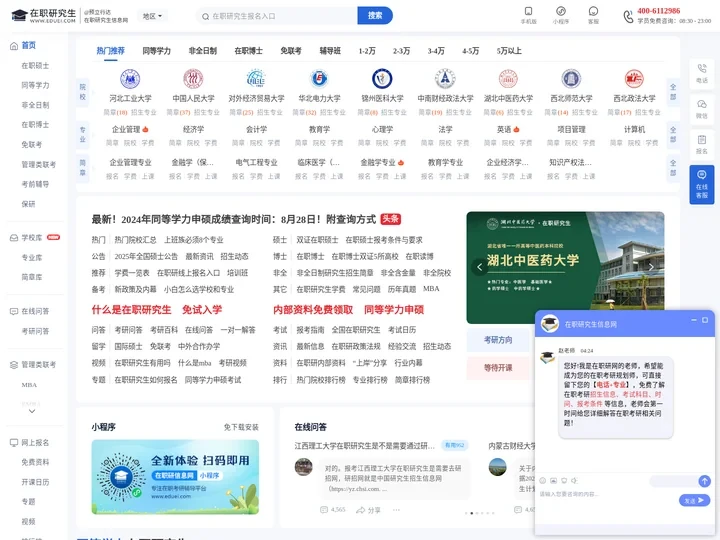This screenshot has width=720, height=540.
Task: Open the 企业管理 major link
Action: coord(126,129)
